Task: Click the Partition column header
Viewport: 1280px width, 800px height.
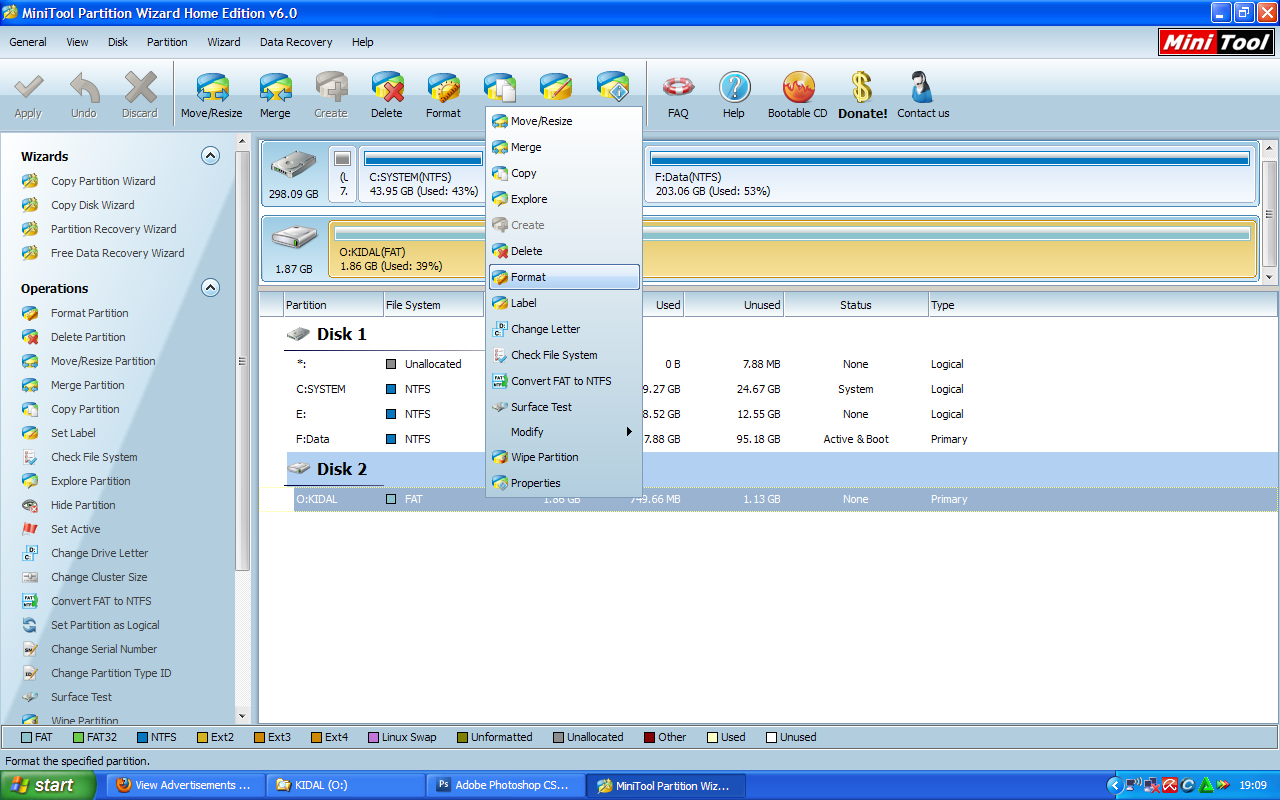Action: point(333,305)
